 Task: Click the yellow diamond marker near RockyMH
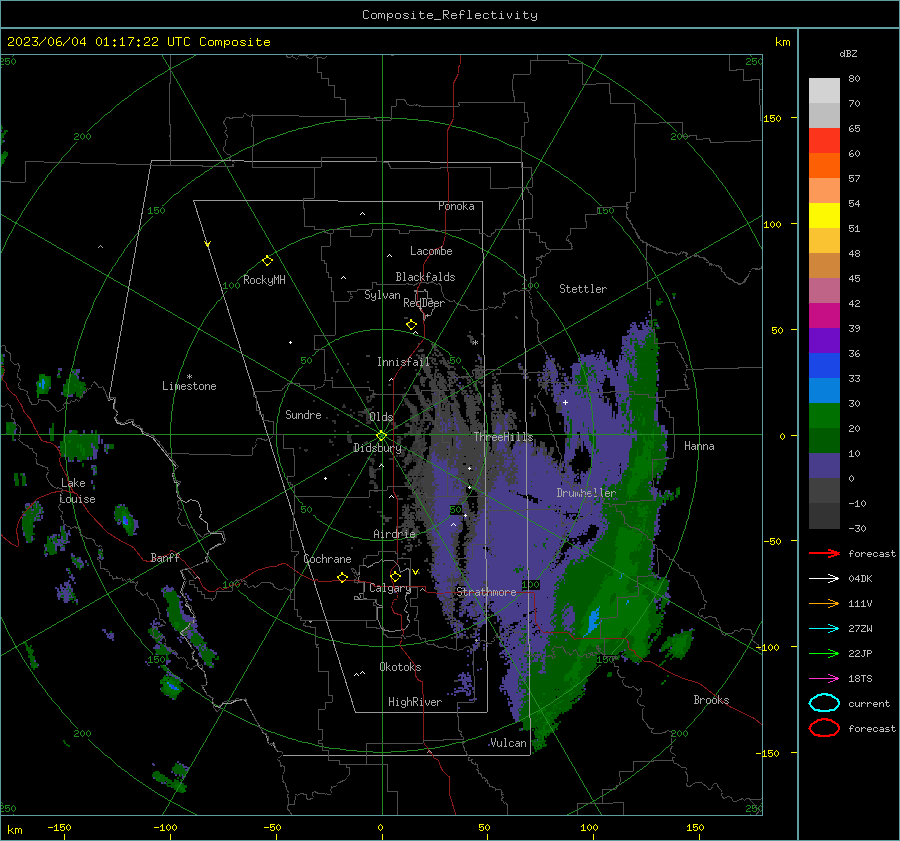[x=267, y=261]
